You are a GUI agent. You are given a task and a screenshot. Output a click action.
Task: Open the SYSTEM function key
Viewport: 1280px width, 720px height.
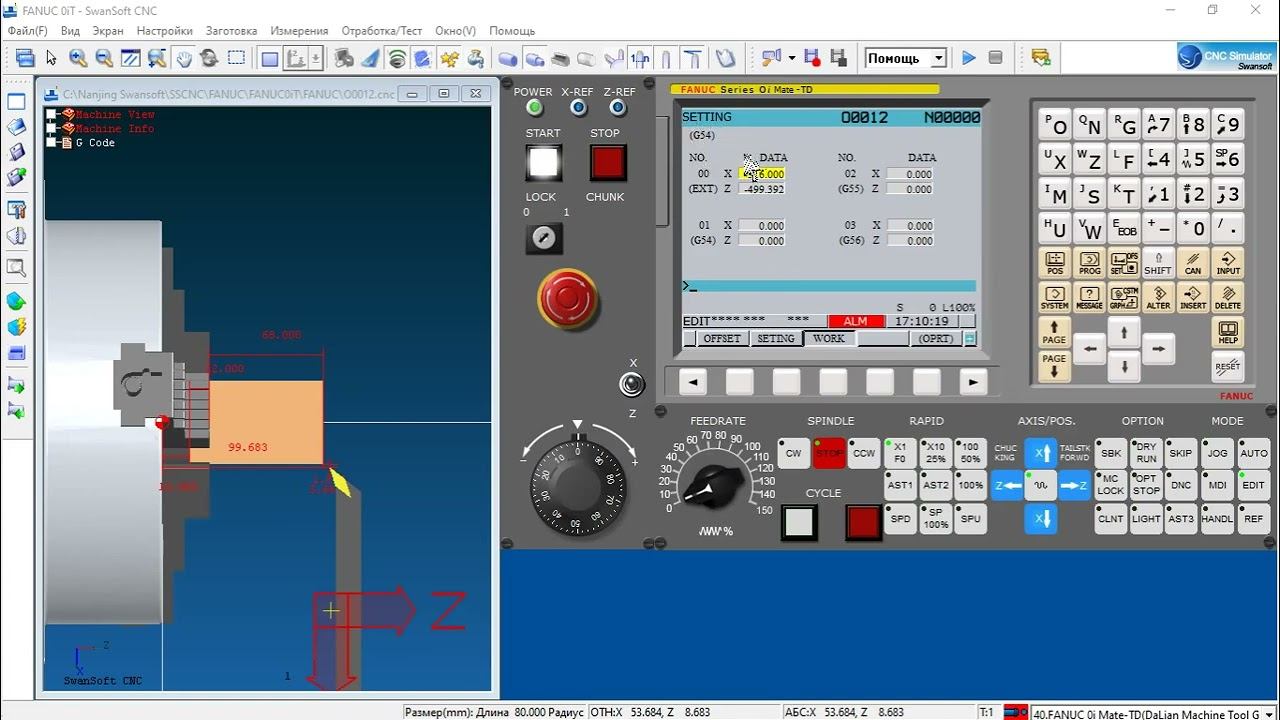click(1055, 298)
